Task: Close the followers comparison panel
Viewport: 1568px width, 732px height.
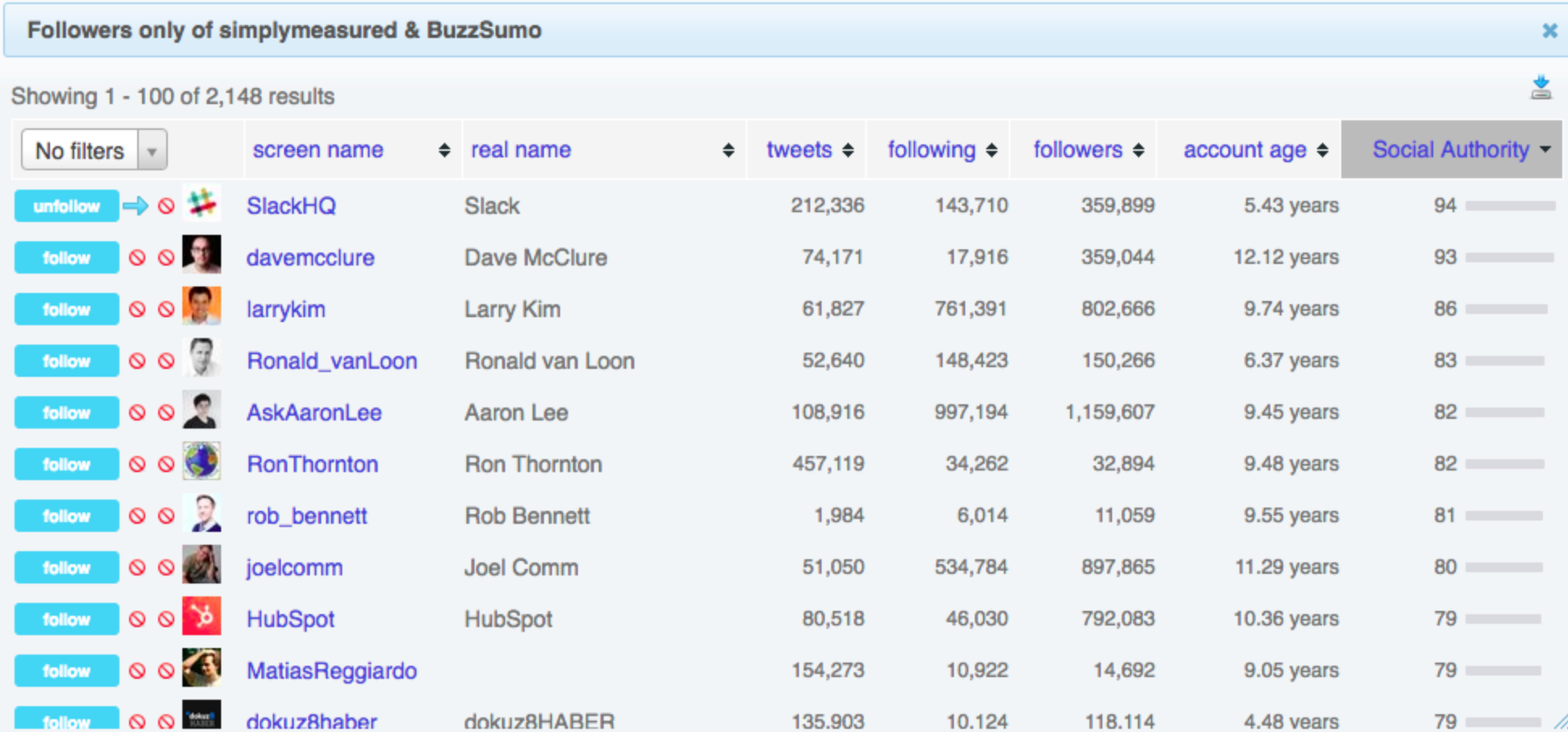Action: point(1549,31)
